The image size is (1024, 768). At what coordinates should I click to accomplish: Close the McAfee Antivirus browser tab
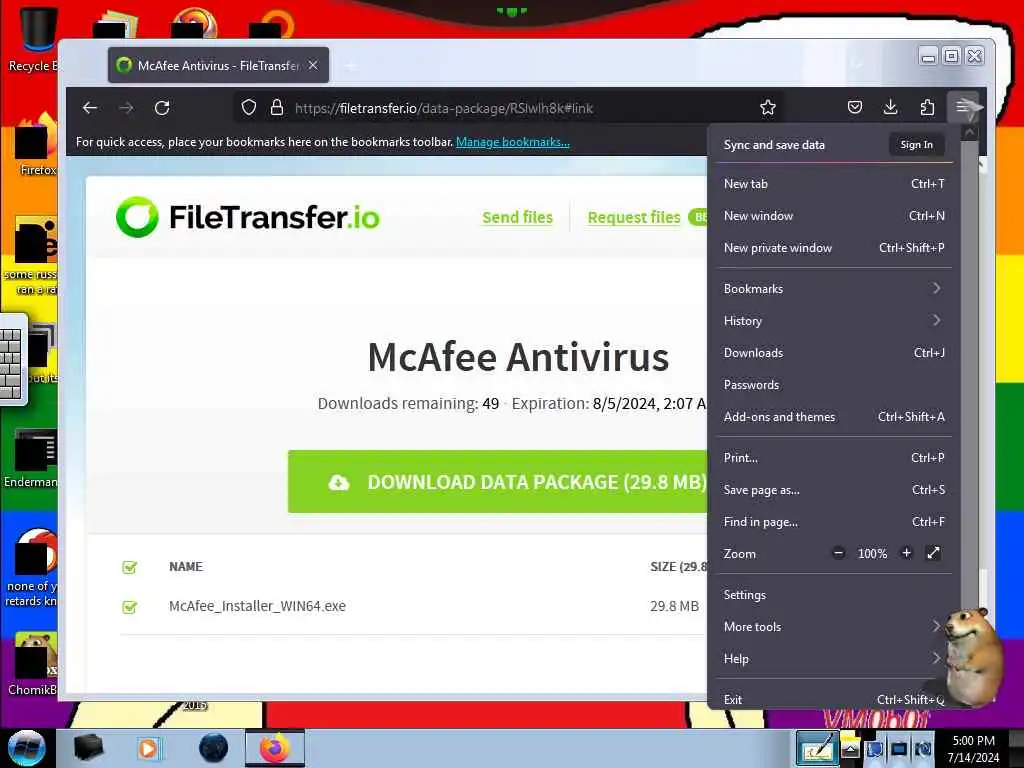tap(313, 65)
